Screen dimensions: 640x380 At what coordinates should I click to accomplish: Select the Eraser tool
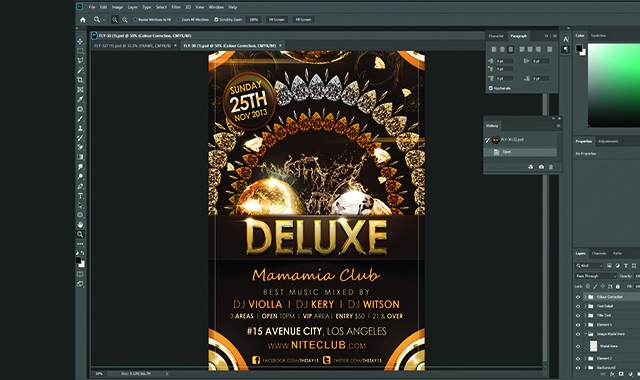click(80, 147)
